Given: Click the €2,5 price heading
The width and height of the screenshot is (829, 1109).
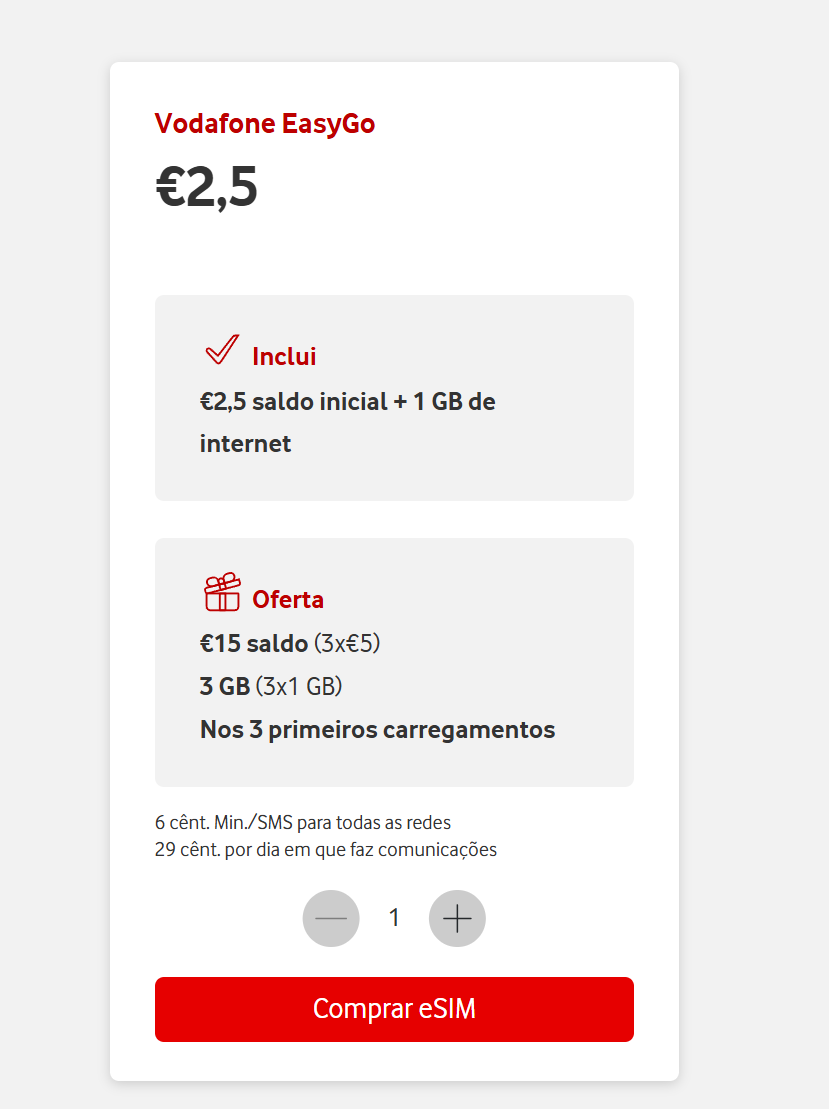Looking at the screenshot, I should [207, 187].
